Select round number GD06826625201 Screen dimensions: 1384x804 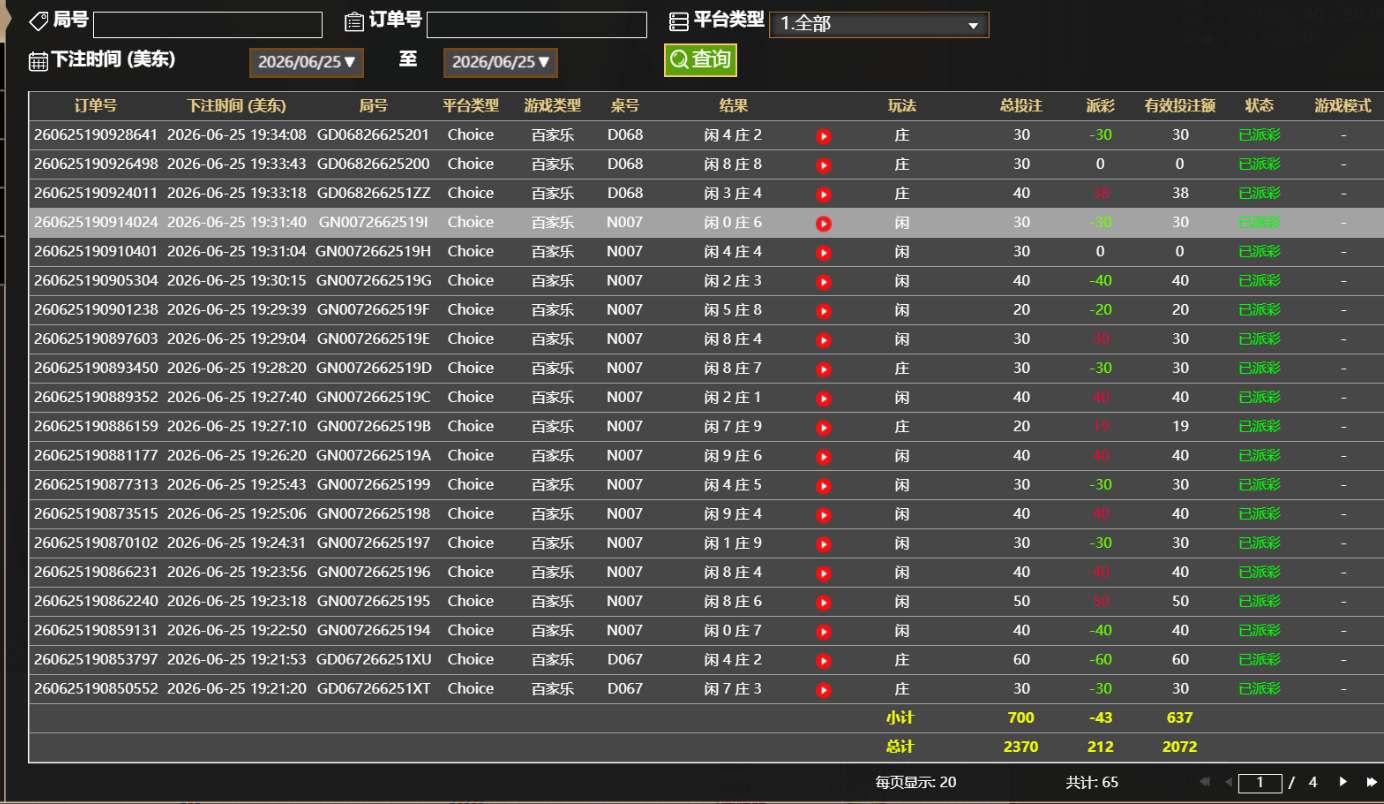pyautogui.click(x=373, y=135)
